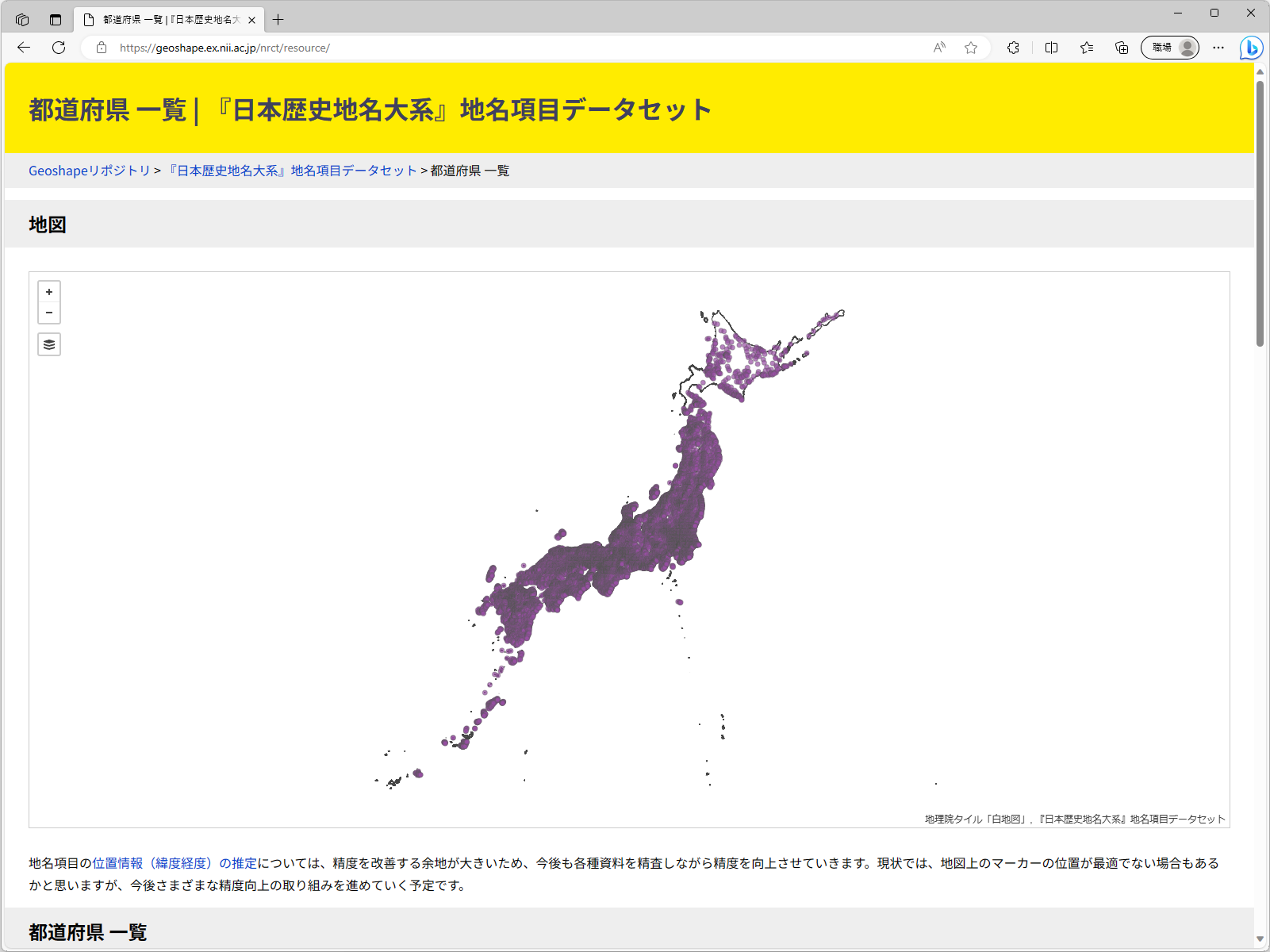This screenshot has width=1270, height=952.
Task: Zoom out on the Japan map
Action: click(x=48, y=312)
